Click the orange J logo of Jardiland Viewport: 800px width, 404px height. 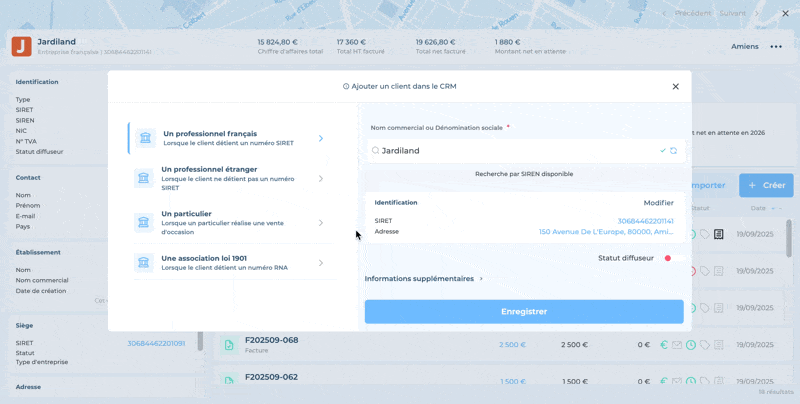click(21, 46)
